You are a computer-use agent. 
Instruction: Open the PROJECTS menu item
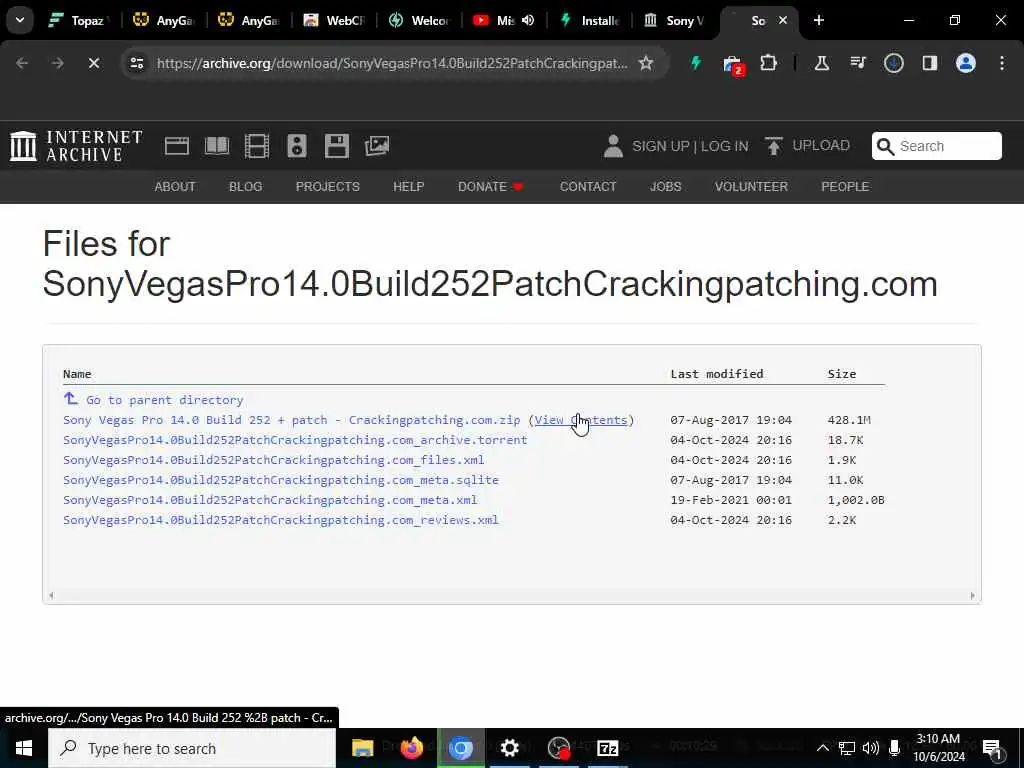click(x=328, y=187)
